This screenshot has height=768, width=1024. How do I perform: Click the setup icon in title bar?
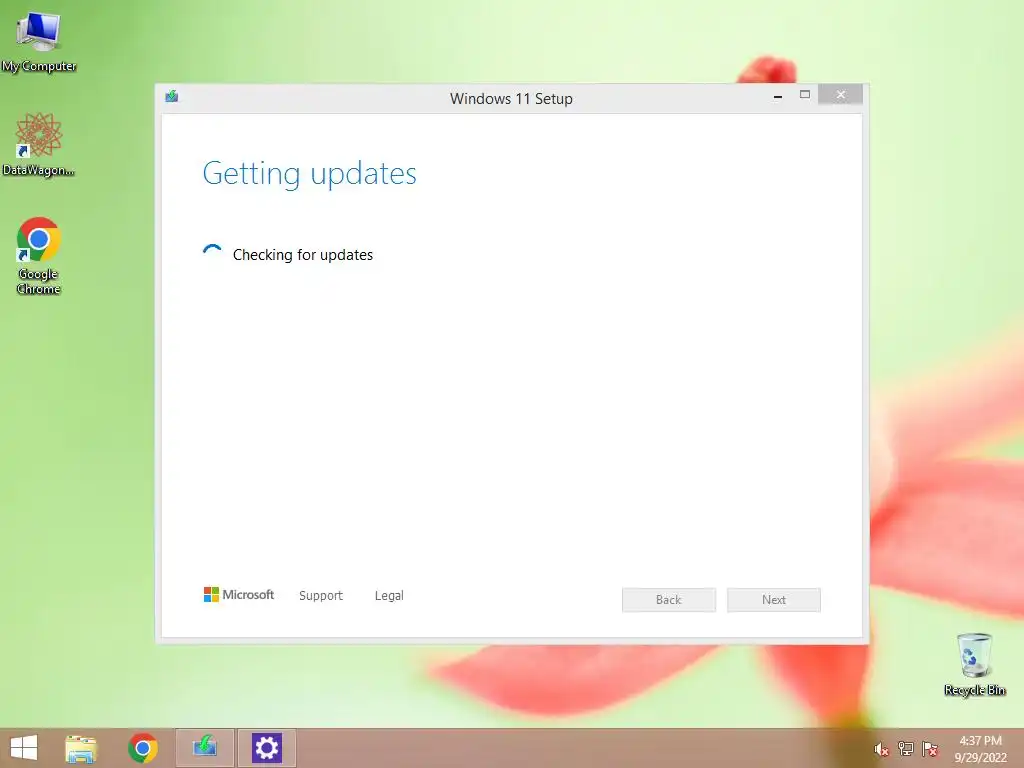[172, 97]
